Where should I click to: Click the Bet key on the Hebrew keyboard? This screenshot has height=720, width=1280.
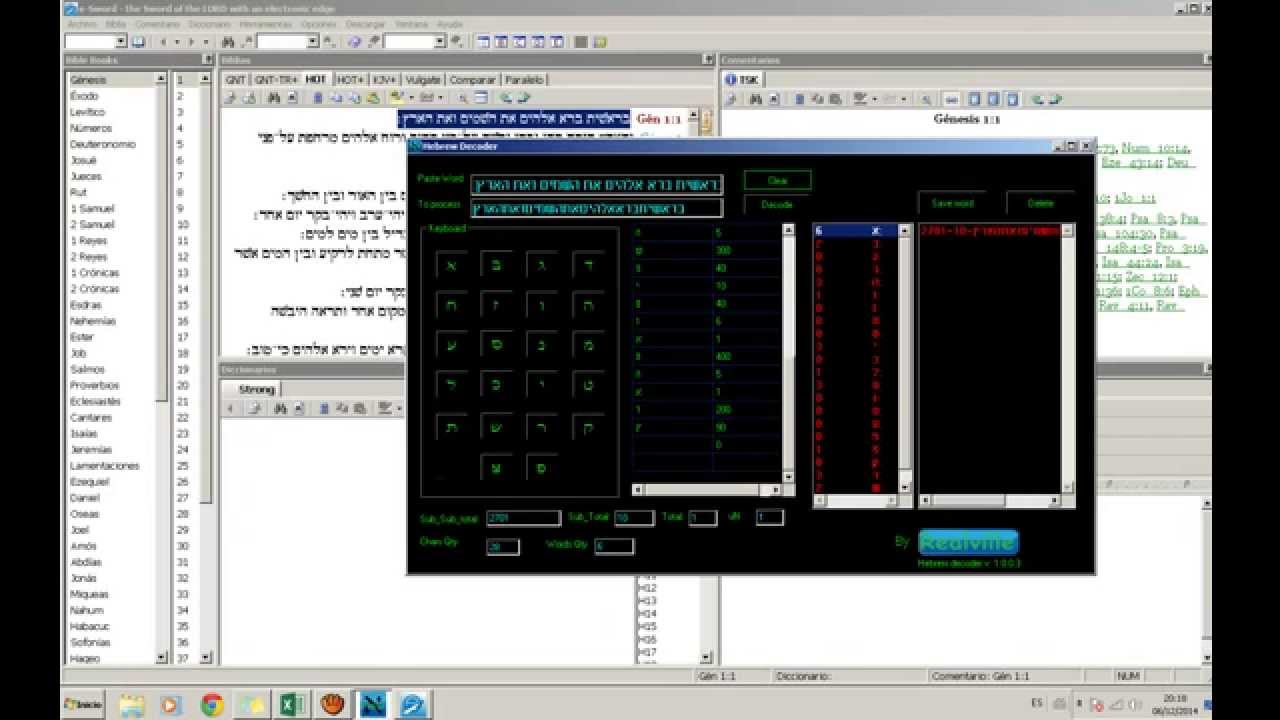coord(497,265)
